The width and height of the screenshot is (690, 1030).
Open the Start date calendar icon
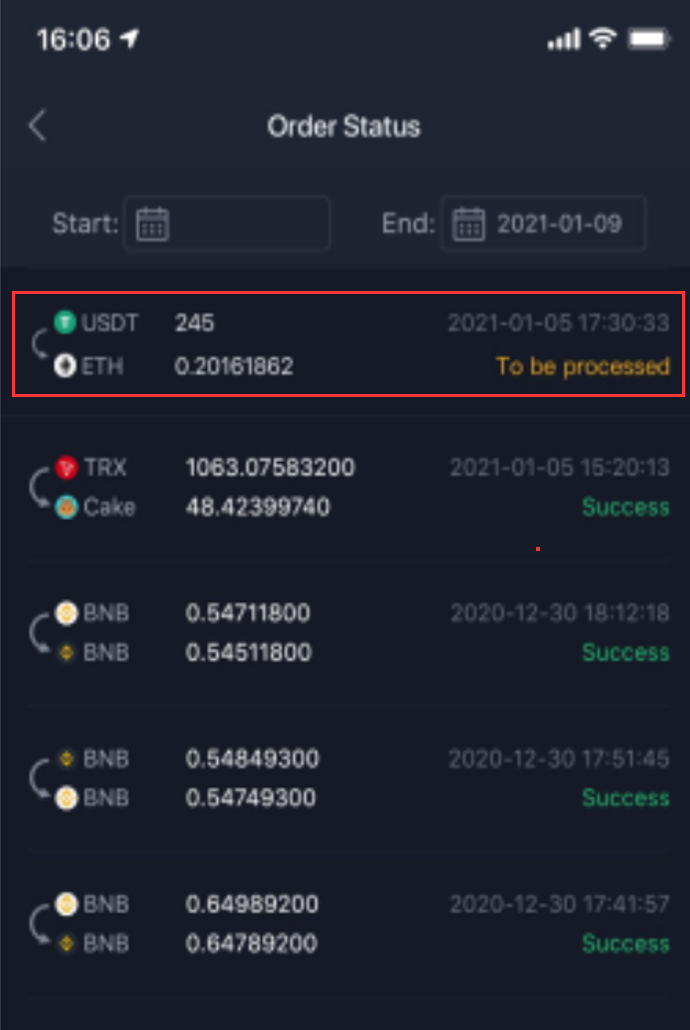coord(152,223)
